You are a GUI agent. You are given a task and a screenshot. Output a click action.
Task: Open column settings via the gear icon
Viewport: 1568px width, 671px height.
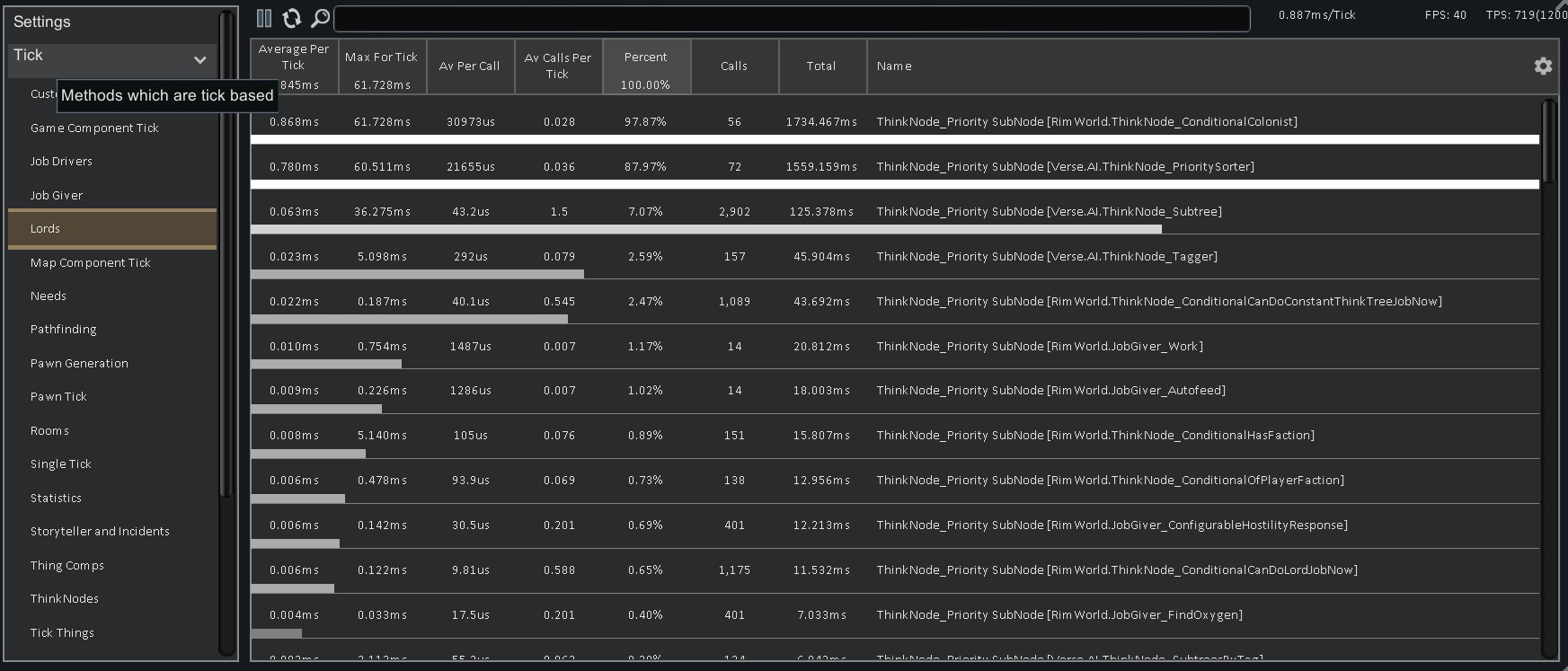pos(1543,66)
